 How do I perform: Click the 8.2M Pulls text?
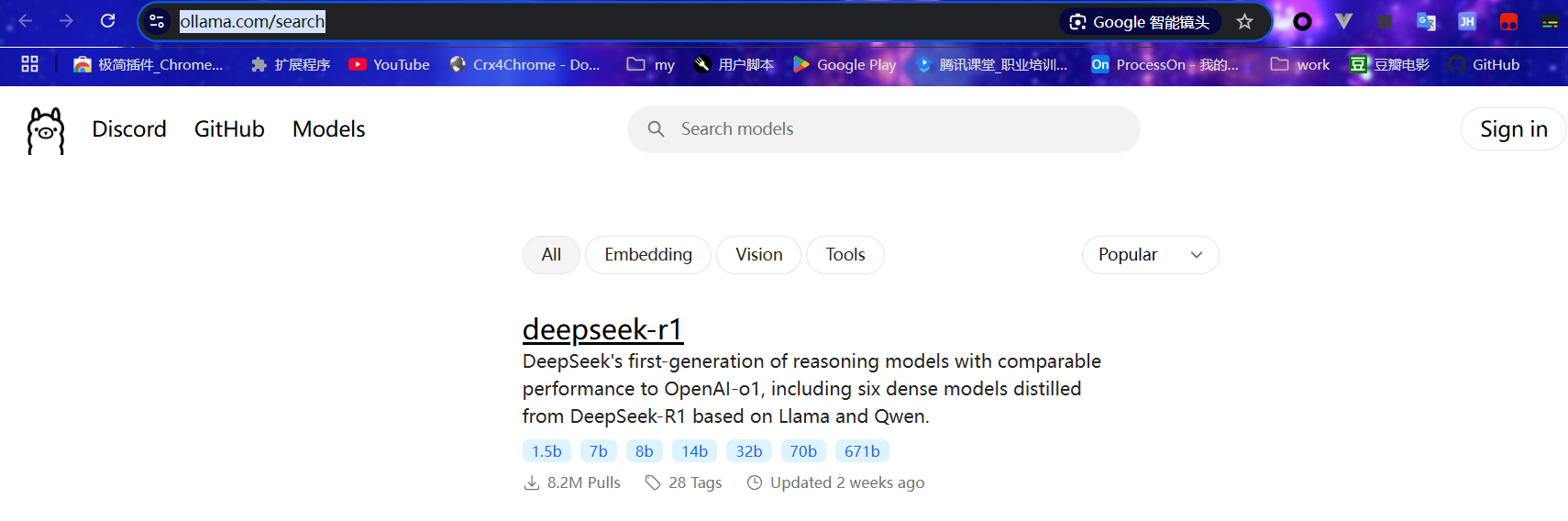pos(583,482)
